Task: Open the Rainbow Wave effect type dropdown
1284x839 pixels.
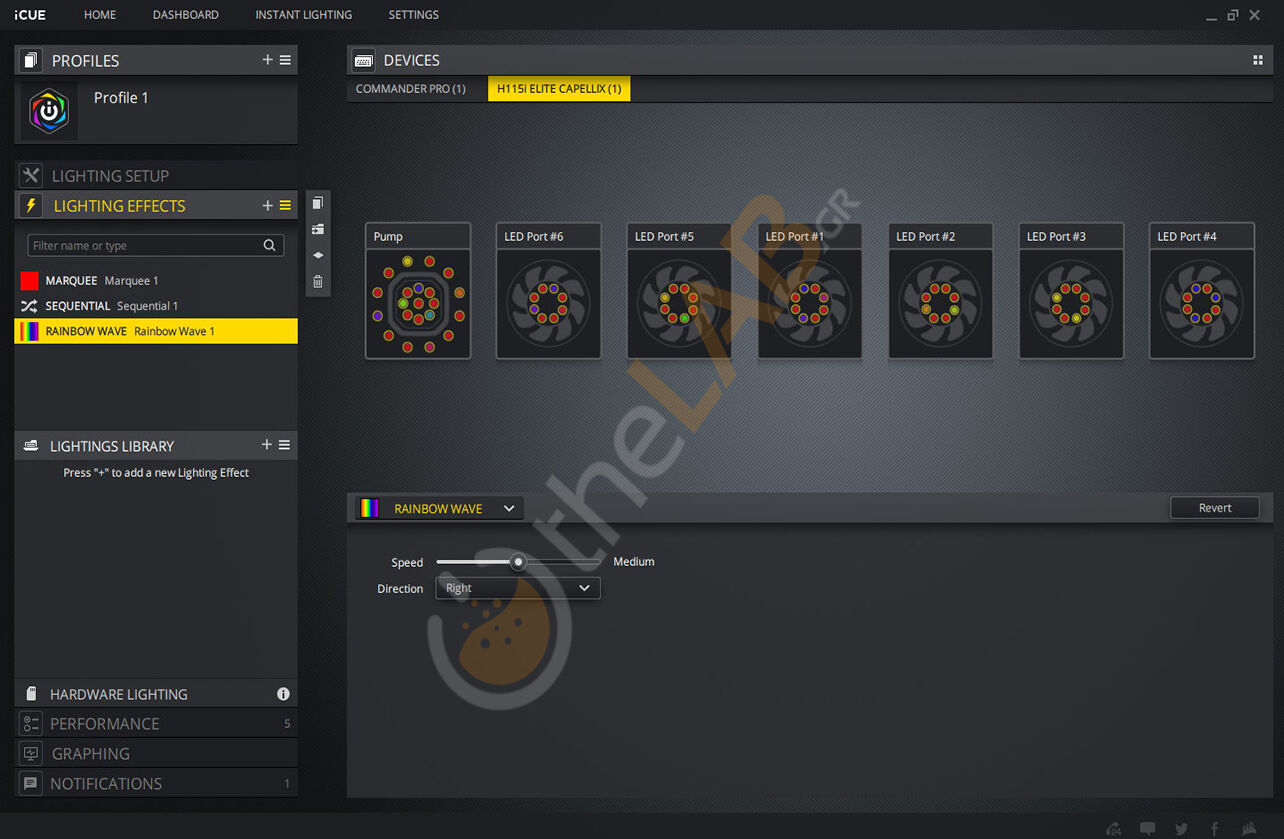Action: (x=438, y=508)
